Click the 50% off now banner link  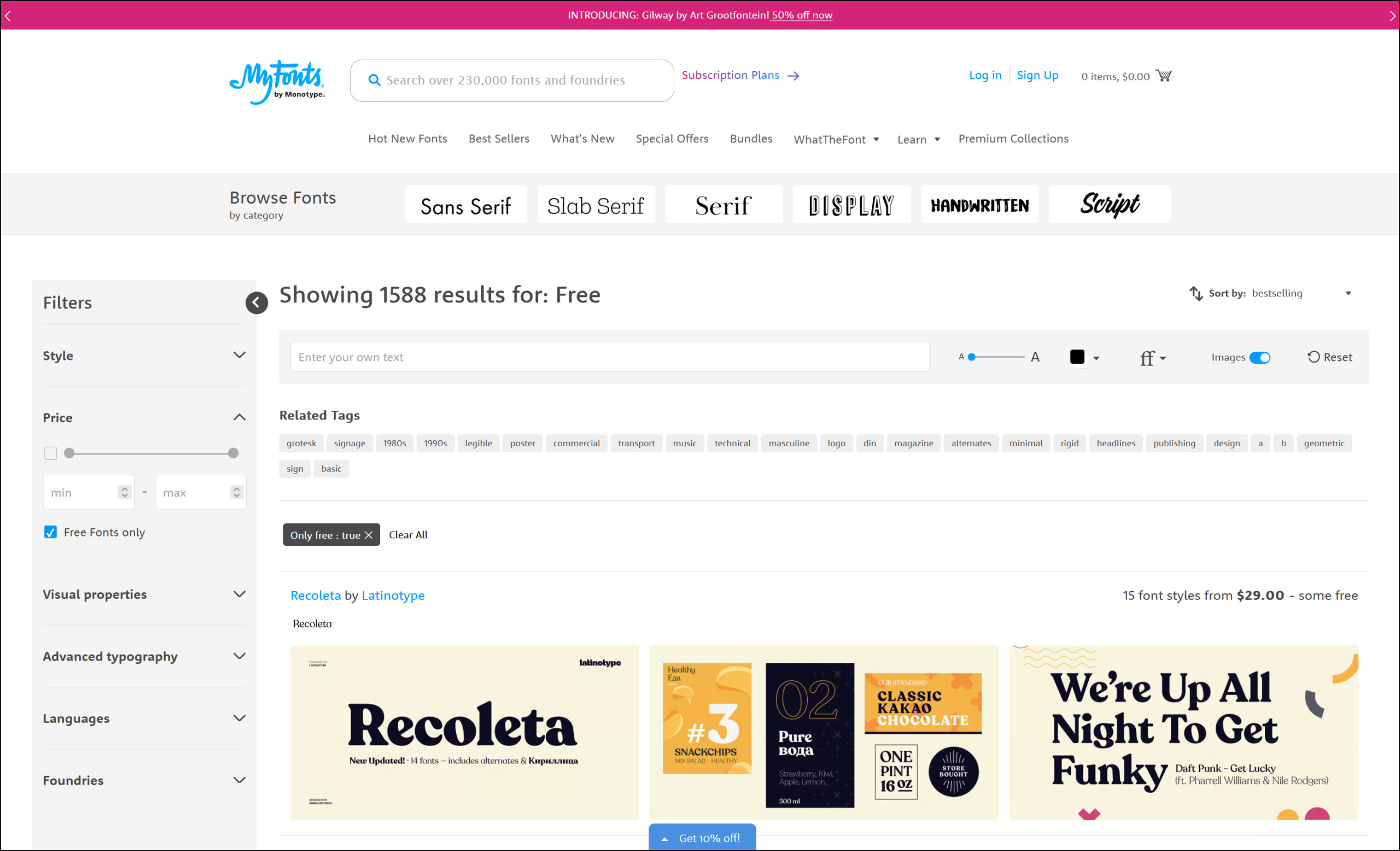pos(801,15)
